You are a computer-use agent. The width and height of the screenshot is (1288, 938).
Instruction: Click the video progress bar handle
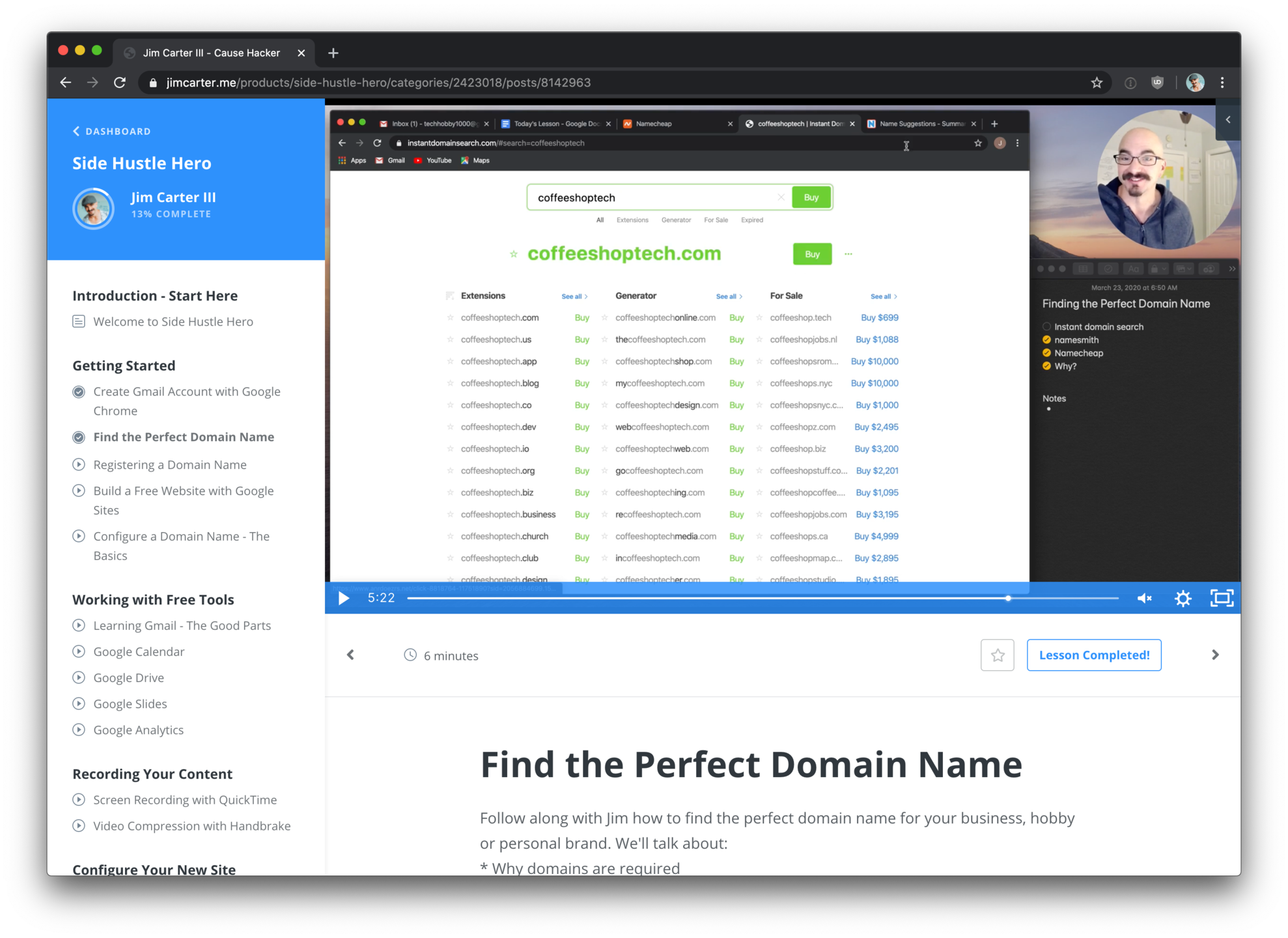click(1008, 598)
